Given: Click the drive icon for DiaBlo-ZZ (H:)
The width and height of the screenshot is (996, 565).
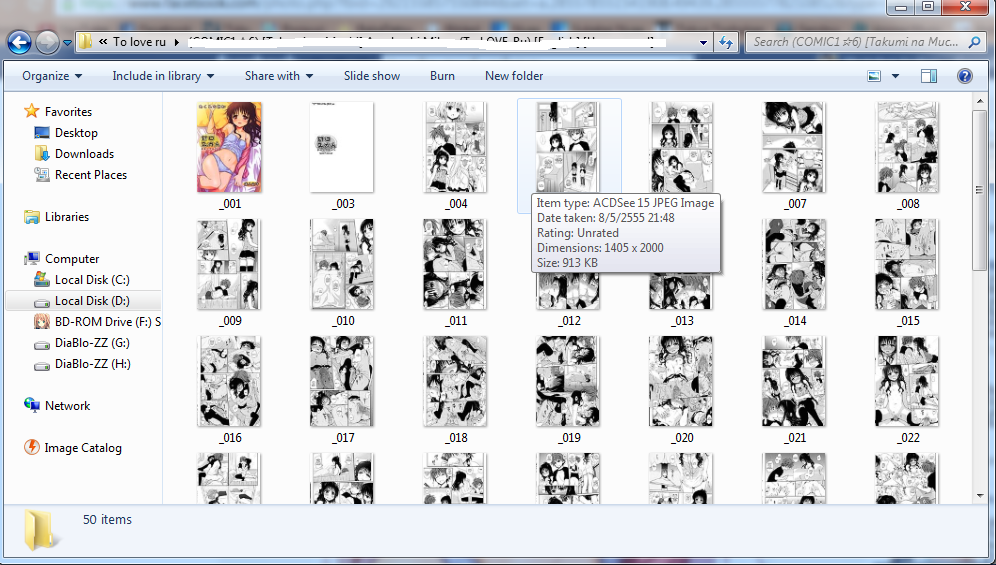Looking at the screenshot, I should tap(42, 364).
